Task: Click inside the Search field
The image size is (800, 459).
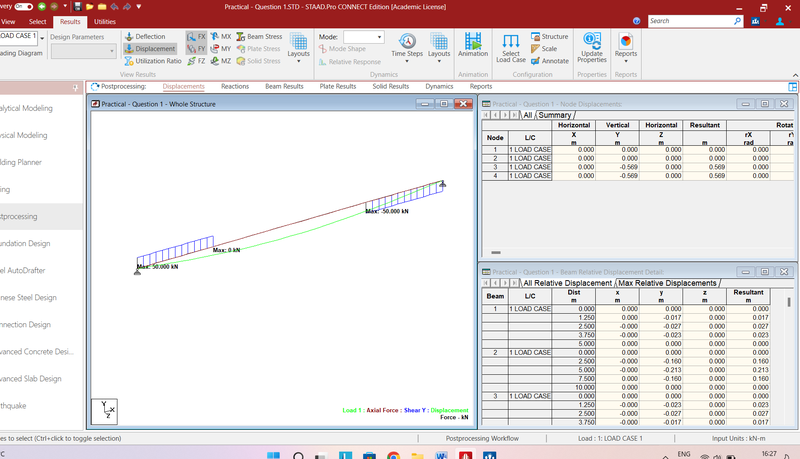Action: (690, 21)
